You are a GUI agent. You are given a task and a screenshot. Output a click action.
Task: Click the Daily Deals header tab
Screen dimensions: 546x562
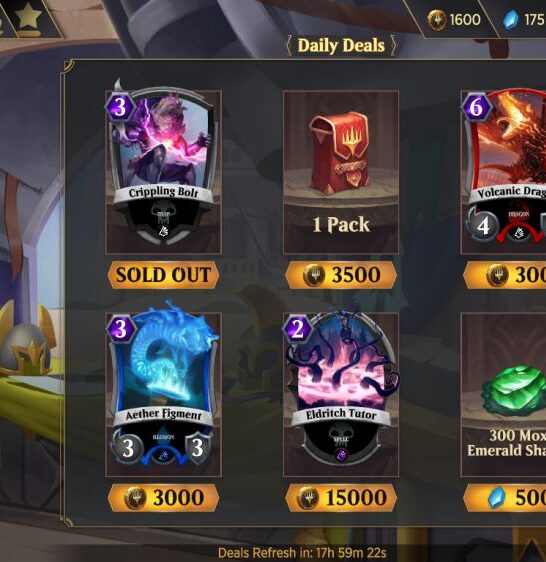[341, 46]
